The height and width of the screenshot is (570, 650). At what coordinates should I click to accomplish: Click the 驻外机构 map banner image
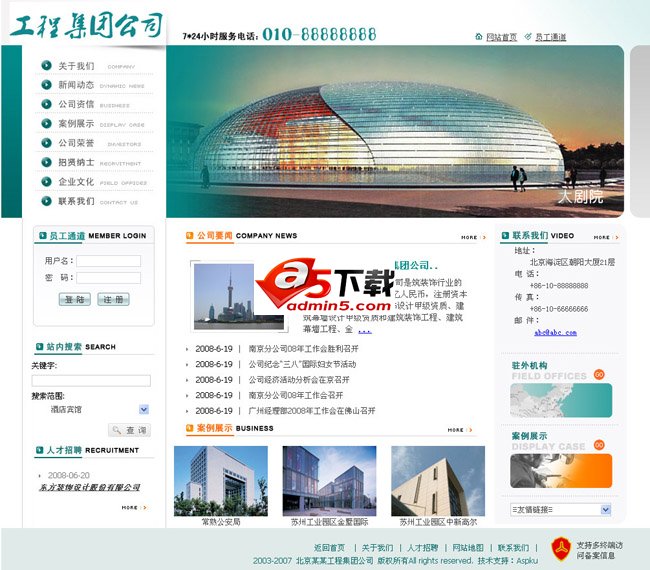click(561, 400)
